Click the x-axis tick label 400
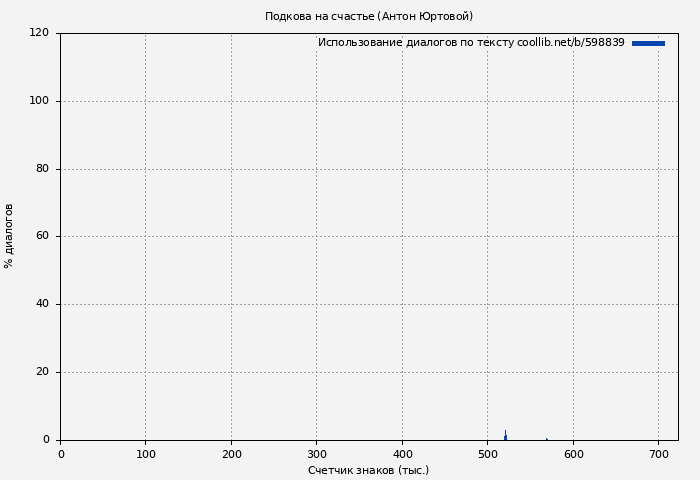The width and height of the screenshot is (700, 480). click(402, 454)
